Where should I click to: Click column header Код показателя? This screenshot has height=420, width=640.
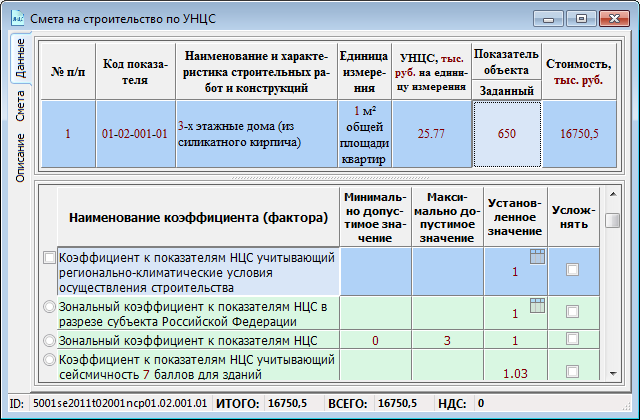[135, 71]
